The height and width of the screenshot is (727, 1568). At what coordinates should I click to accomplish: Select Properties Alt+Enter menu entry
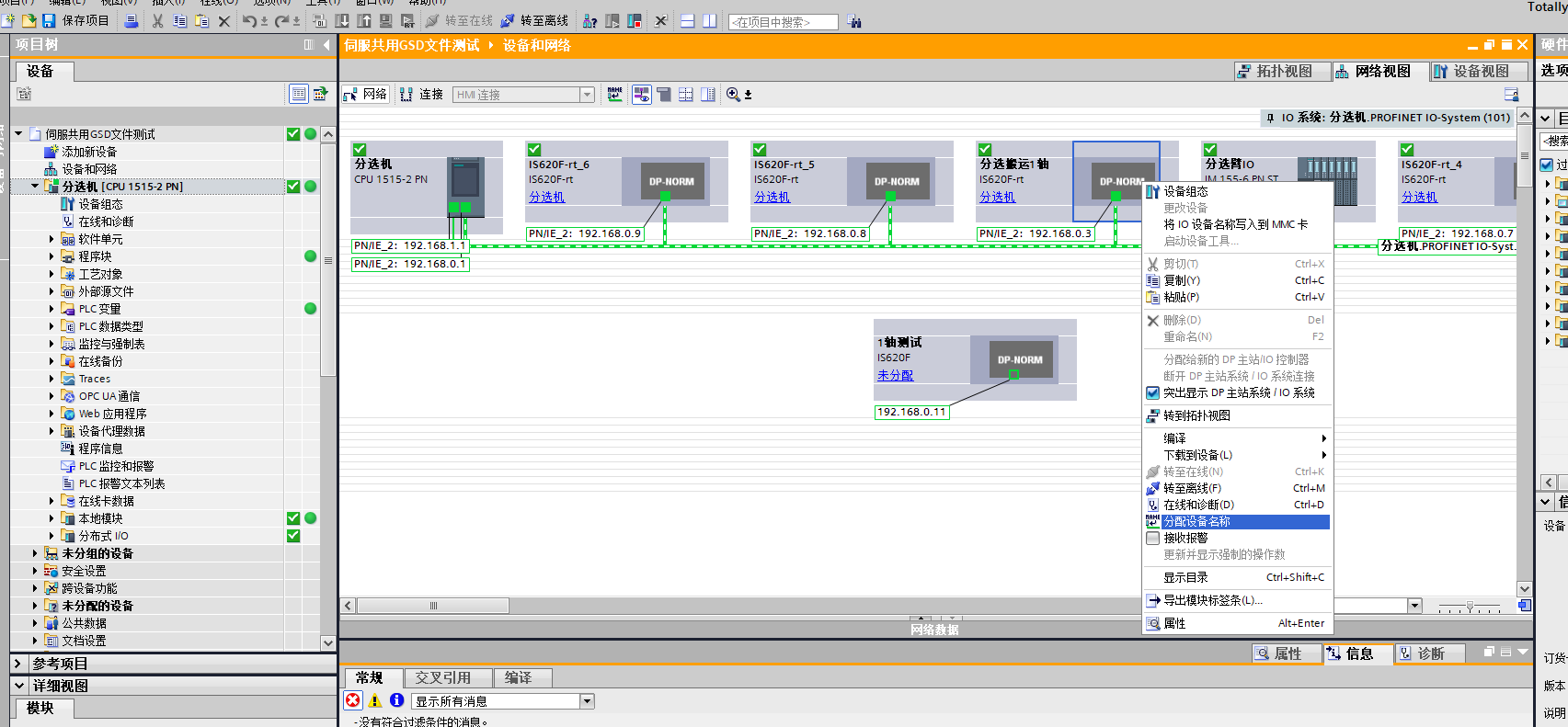(1238, 623)
